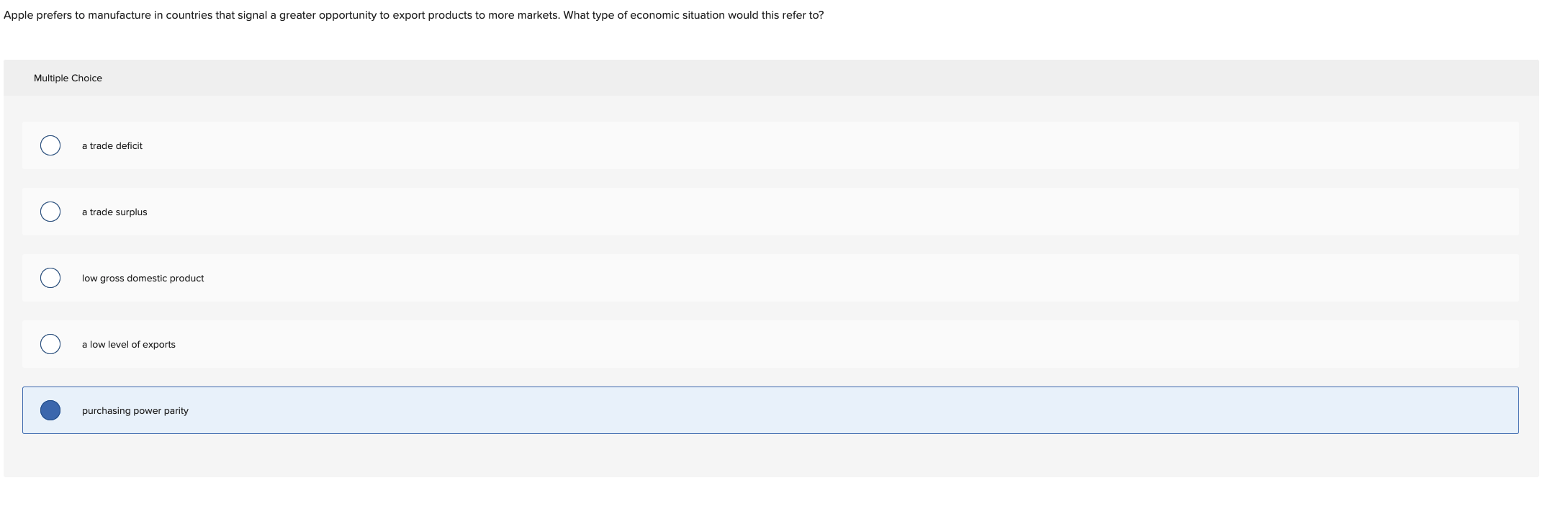Click the 'purchasing power parity' answer text
Image resolution: width=1568 pixels, height=524 pixels.
[135, 410]
